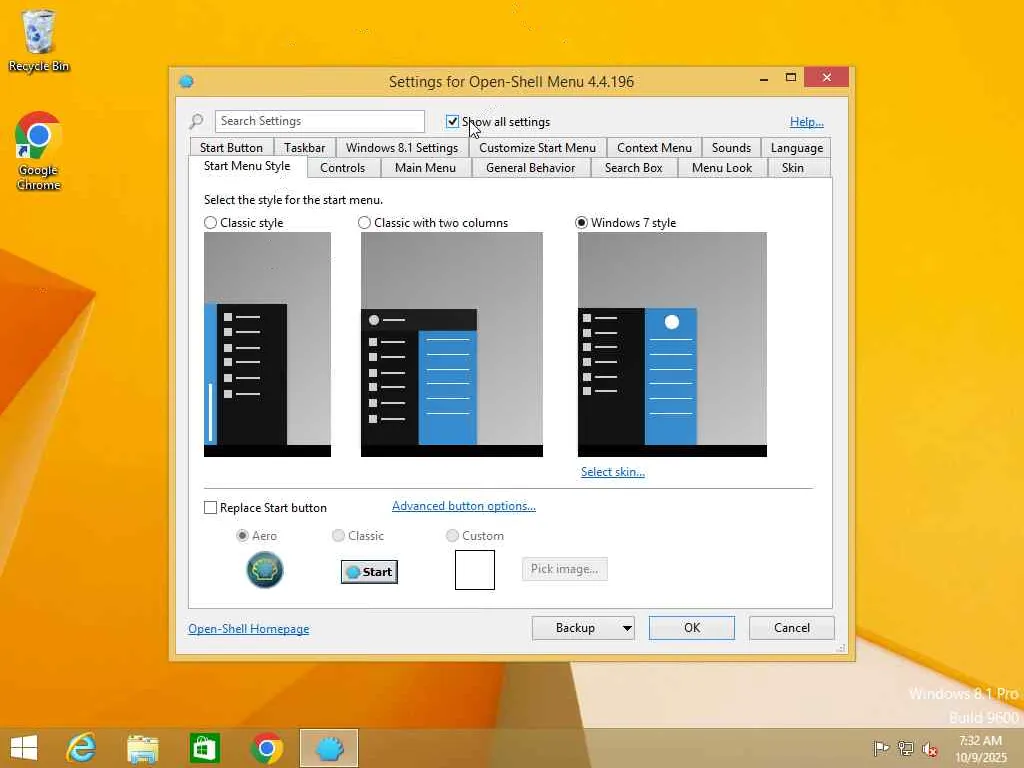The height and width of the screenshot is (768, 1024).
Task: Click the taskbar clock showing 7:32 AM
Action: click(981, 748)
